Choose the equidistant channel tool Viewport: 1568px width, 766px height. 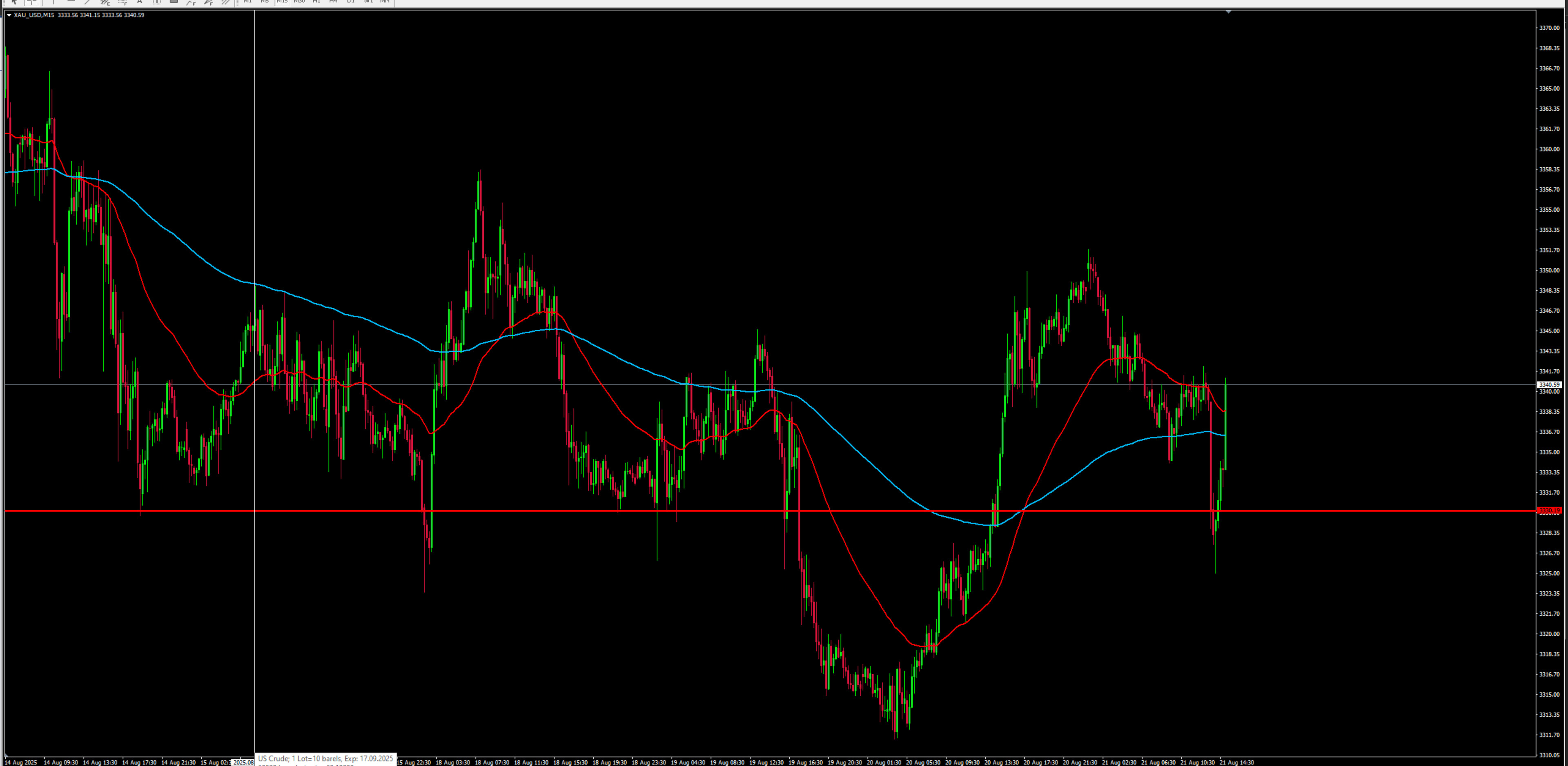(105, 2)
